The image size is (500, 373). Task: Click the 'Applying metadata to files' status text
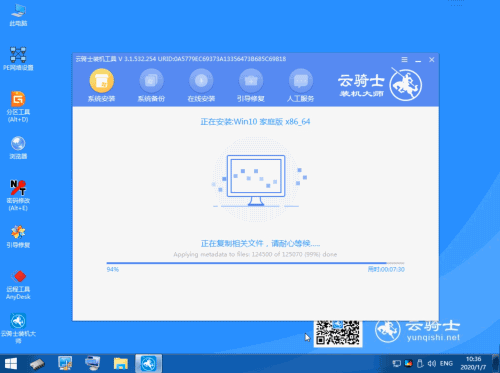point(255,254)
